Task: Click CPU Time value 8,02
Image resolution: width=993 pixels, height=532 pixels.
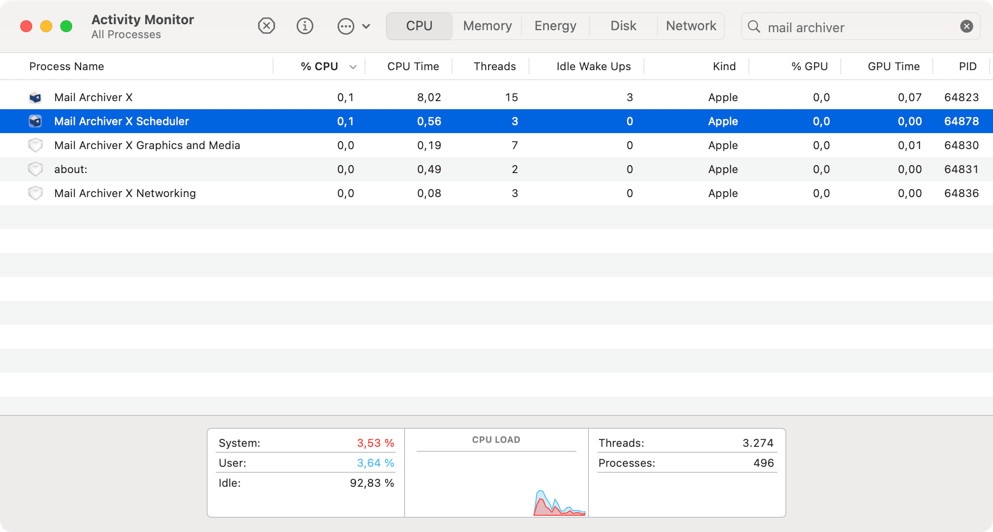Action: tap(429, 98)
